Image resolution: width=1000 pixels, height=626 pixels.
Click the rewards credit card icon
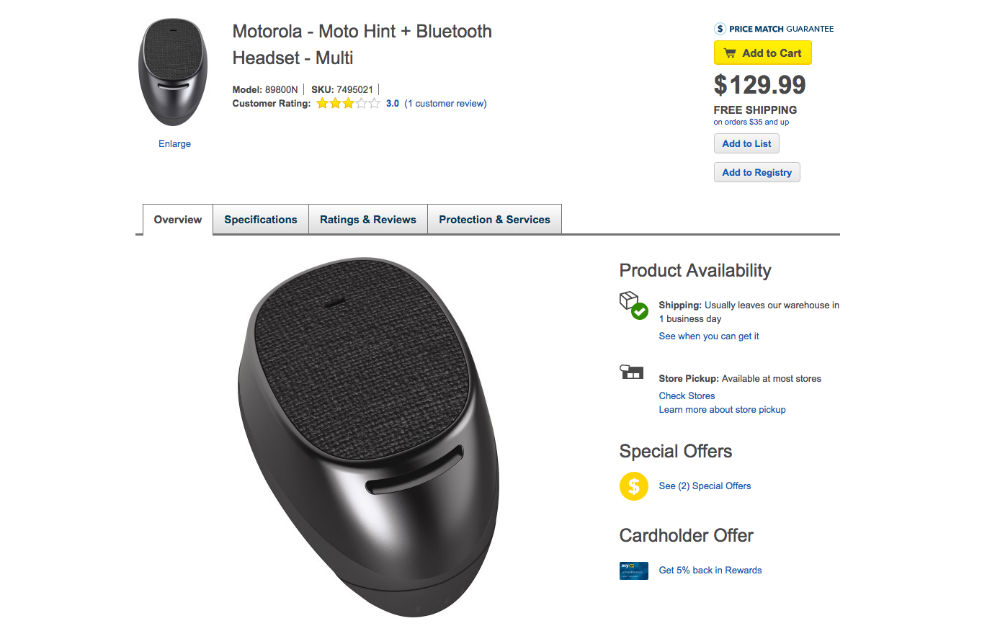coord(634,570)
